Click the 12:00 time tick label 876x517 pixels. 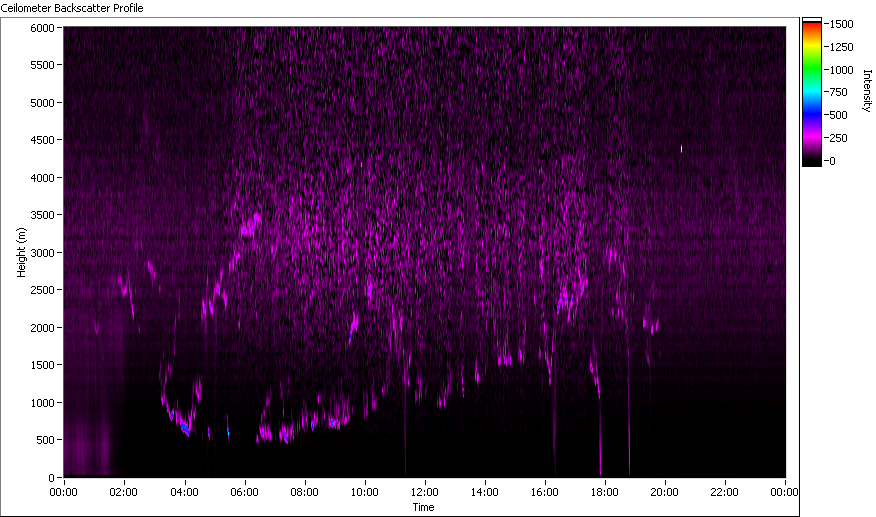point(425,492)
